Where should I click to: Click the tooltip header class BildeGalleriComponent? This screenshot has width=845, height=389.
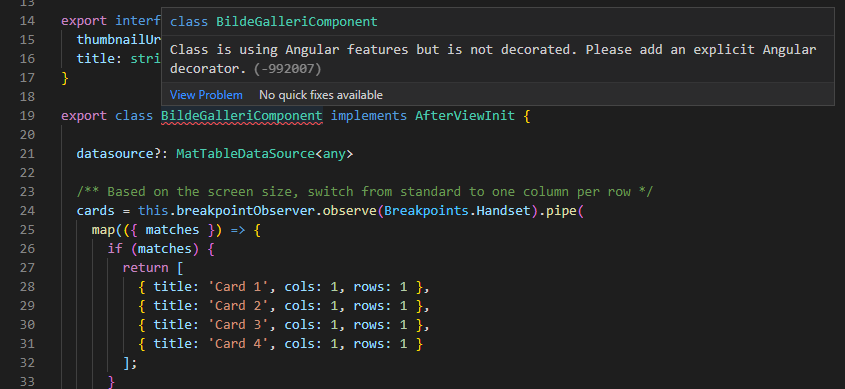(274, 22)
